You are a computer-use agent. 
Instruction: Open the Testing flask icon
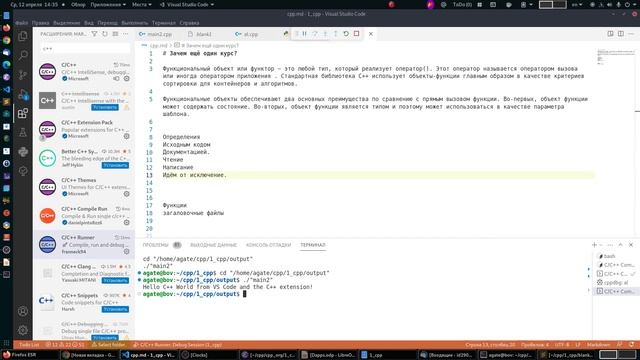[23, 132]
